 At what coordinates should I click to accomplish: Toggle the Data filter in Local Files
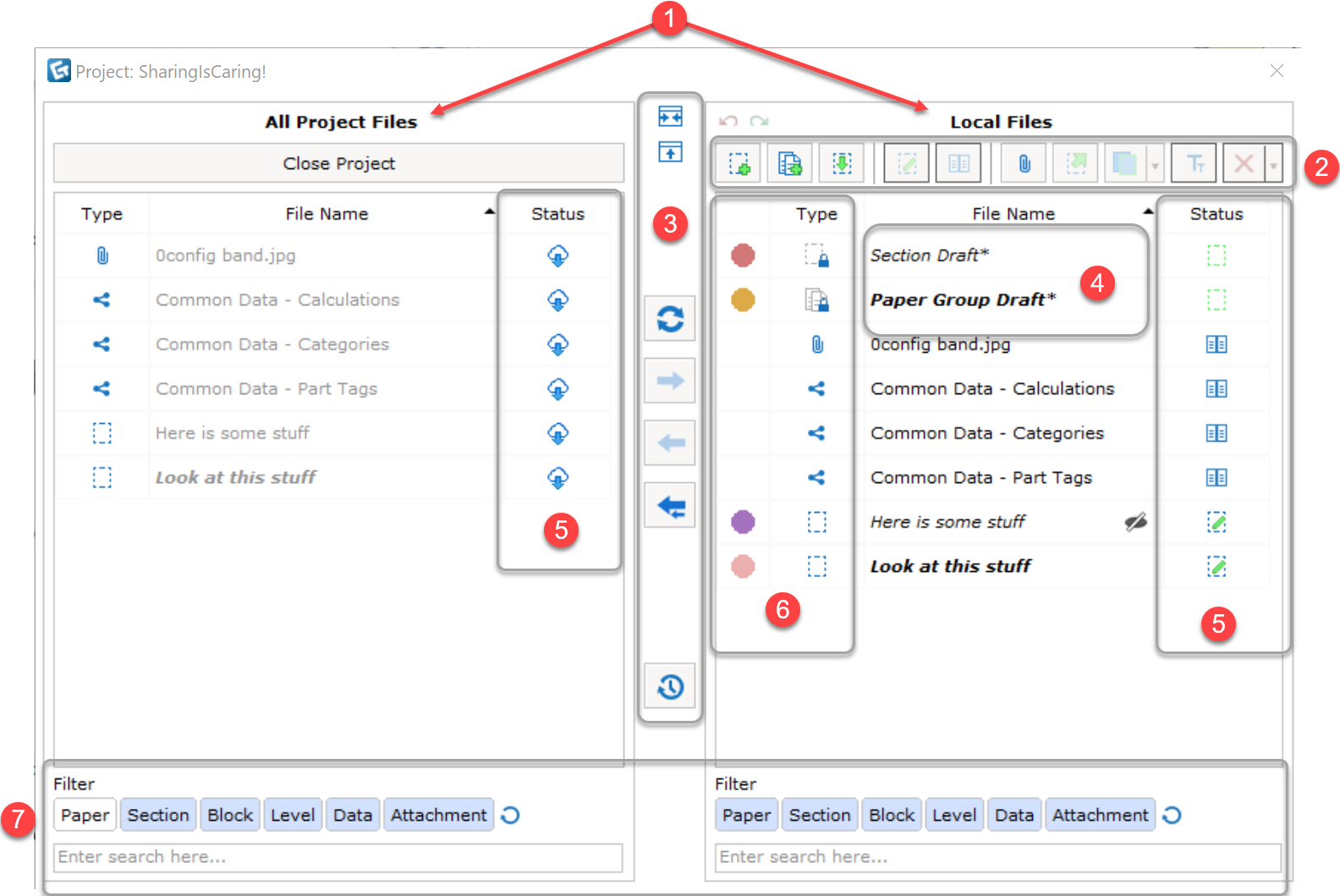click(x=1014, y=815)
